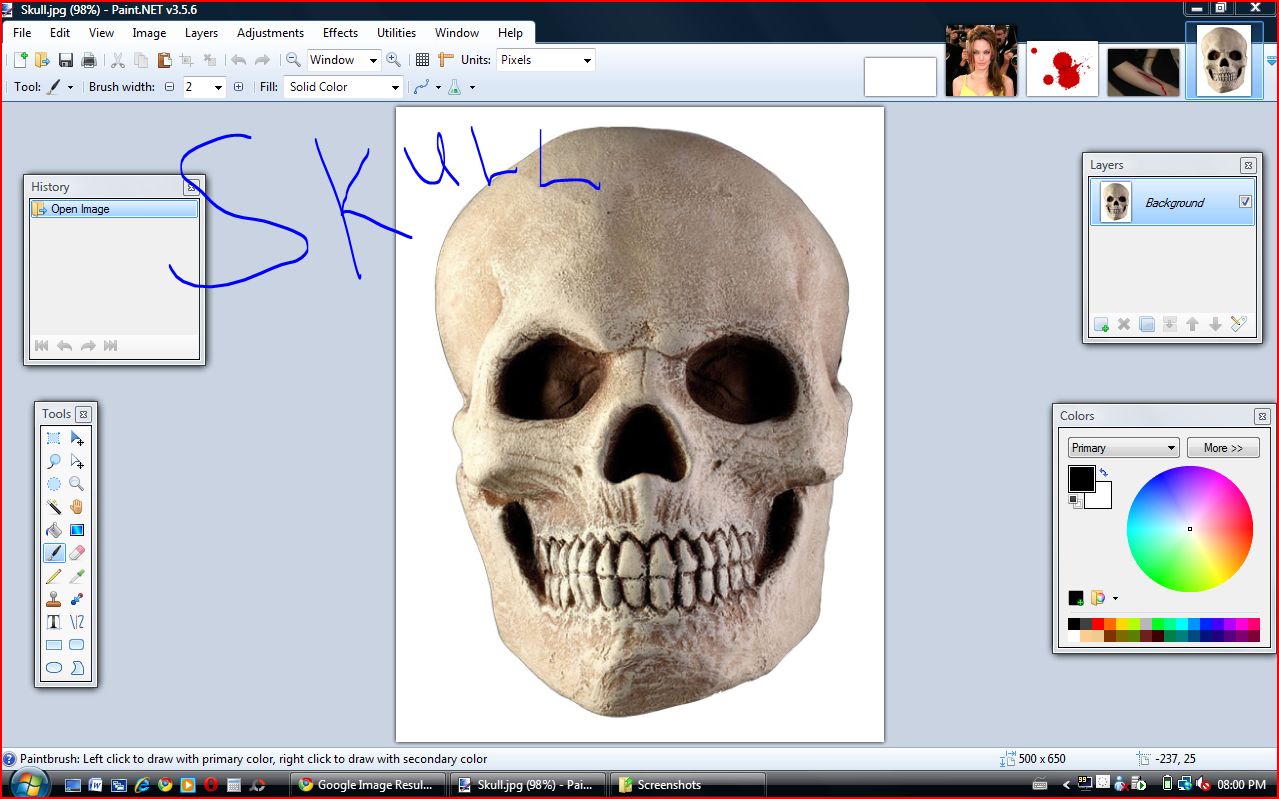This screenshot has height=799, width=1279.
Task: Open the Effects menu
Action: pyautogui.click(x=340, y=32)
